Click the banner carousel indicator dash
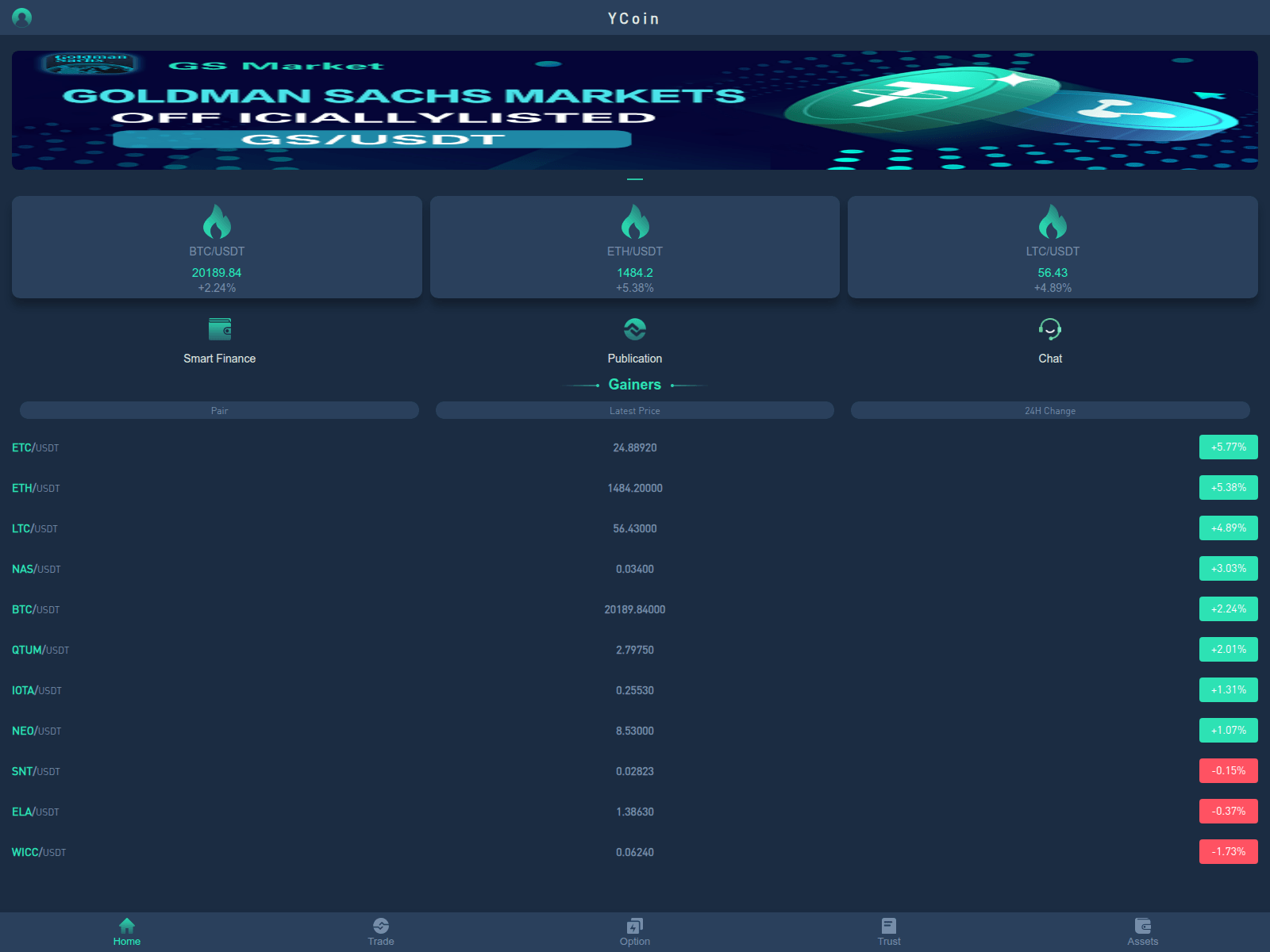Image resolution: width=1270 pixels, height=952 pixels. coord(635,179)
